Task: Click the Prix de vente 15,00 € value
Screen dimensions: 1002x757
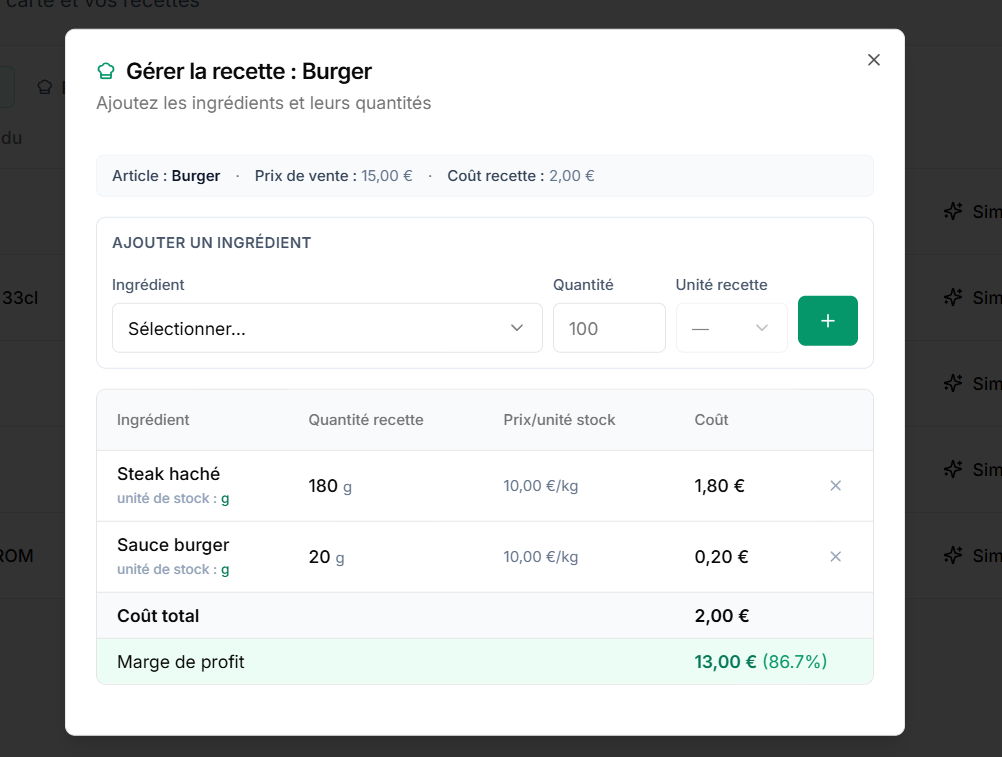Action: pos(386,176)
